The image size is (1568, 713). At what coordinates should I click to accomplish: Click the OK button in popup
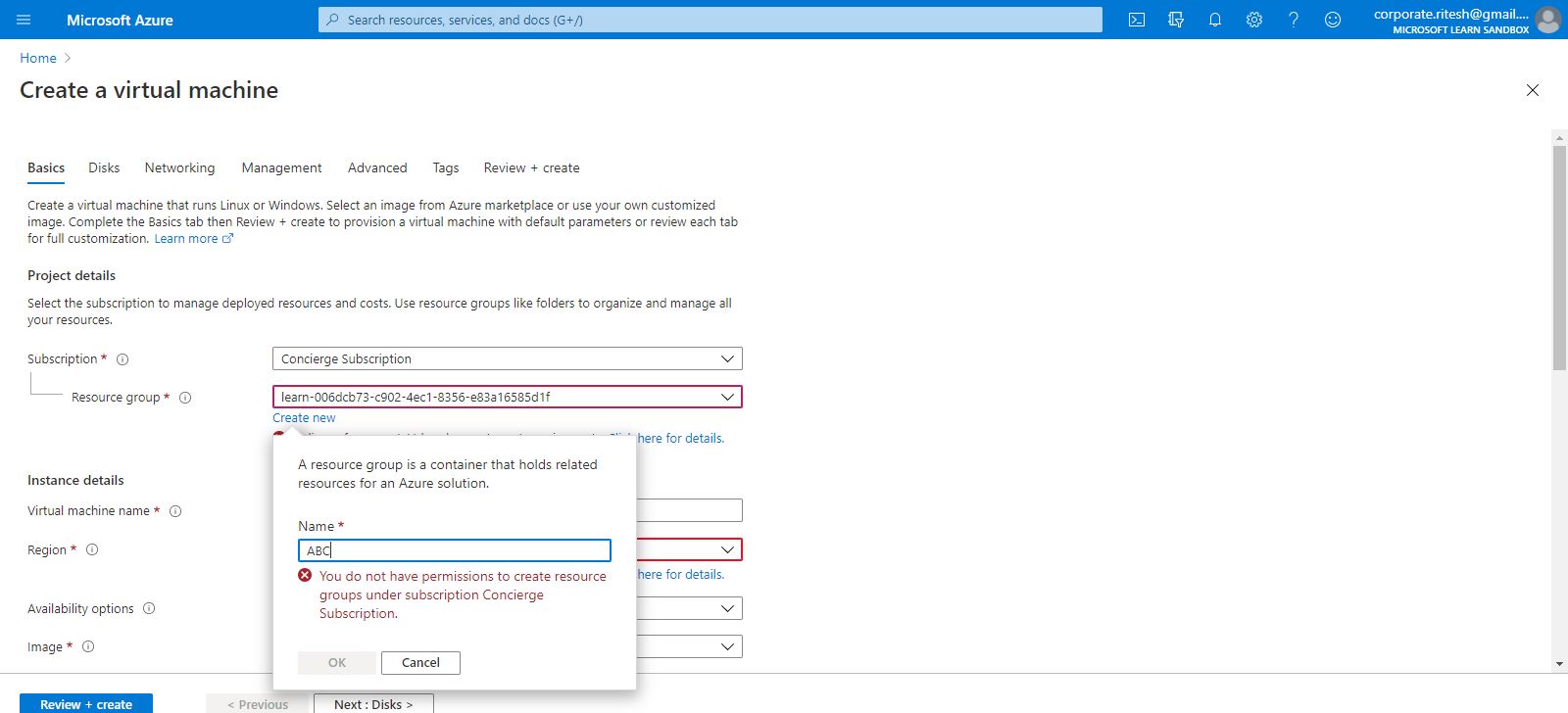[336, 663]
